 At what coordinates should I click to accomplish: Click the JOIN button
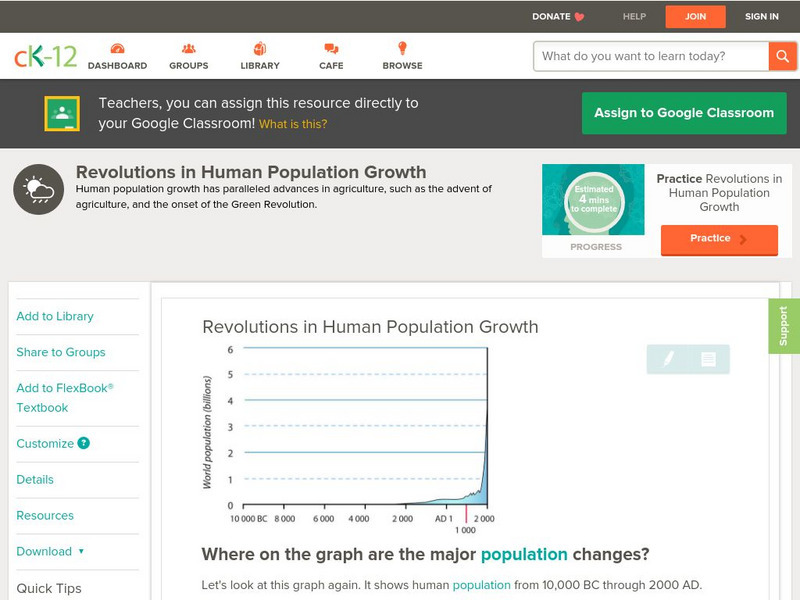pos(695,17)
